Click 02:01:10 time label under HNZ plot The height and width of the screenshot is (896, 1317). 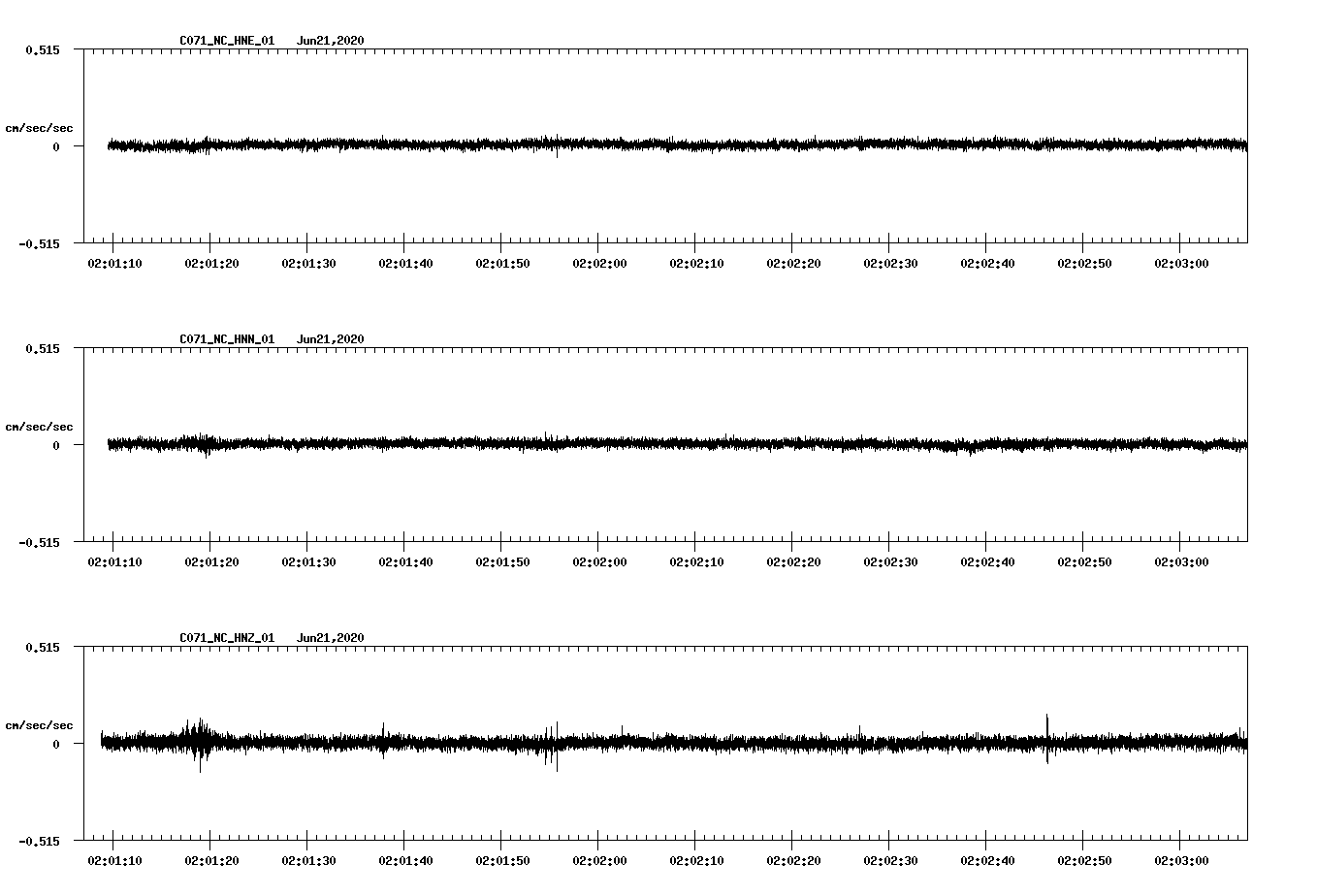114,861
